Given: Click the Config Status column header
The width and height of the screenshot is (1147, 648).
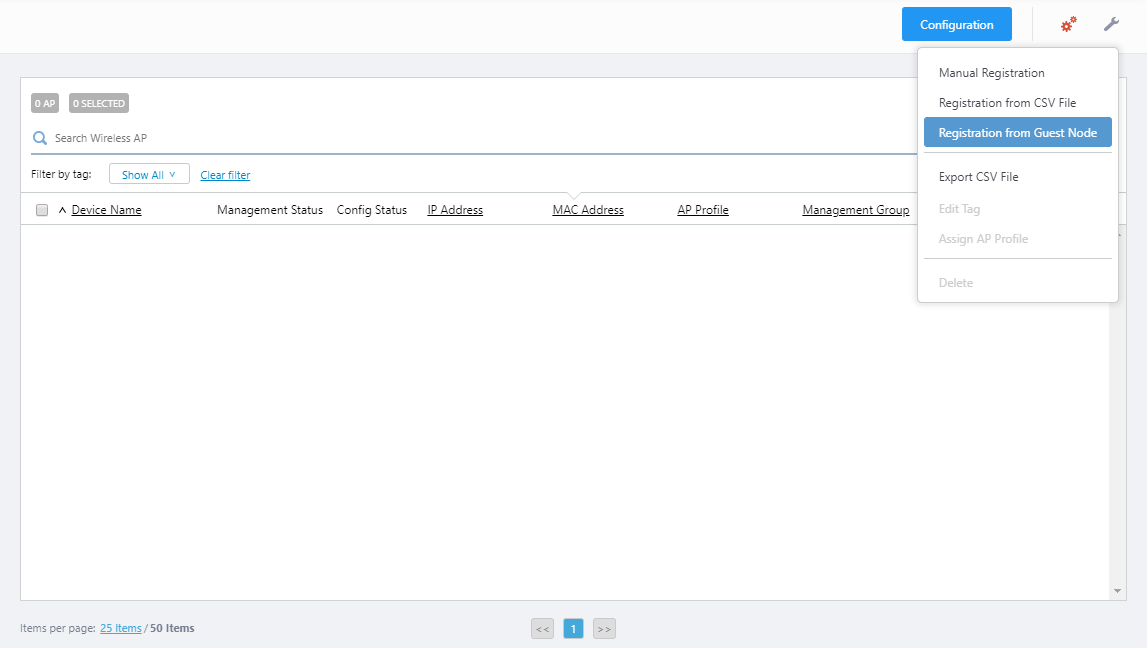Looking at the screenshot, I should (372, 210).
